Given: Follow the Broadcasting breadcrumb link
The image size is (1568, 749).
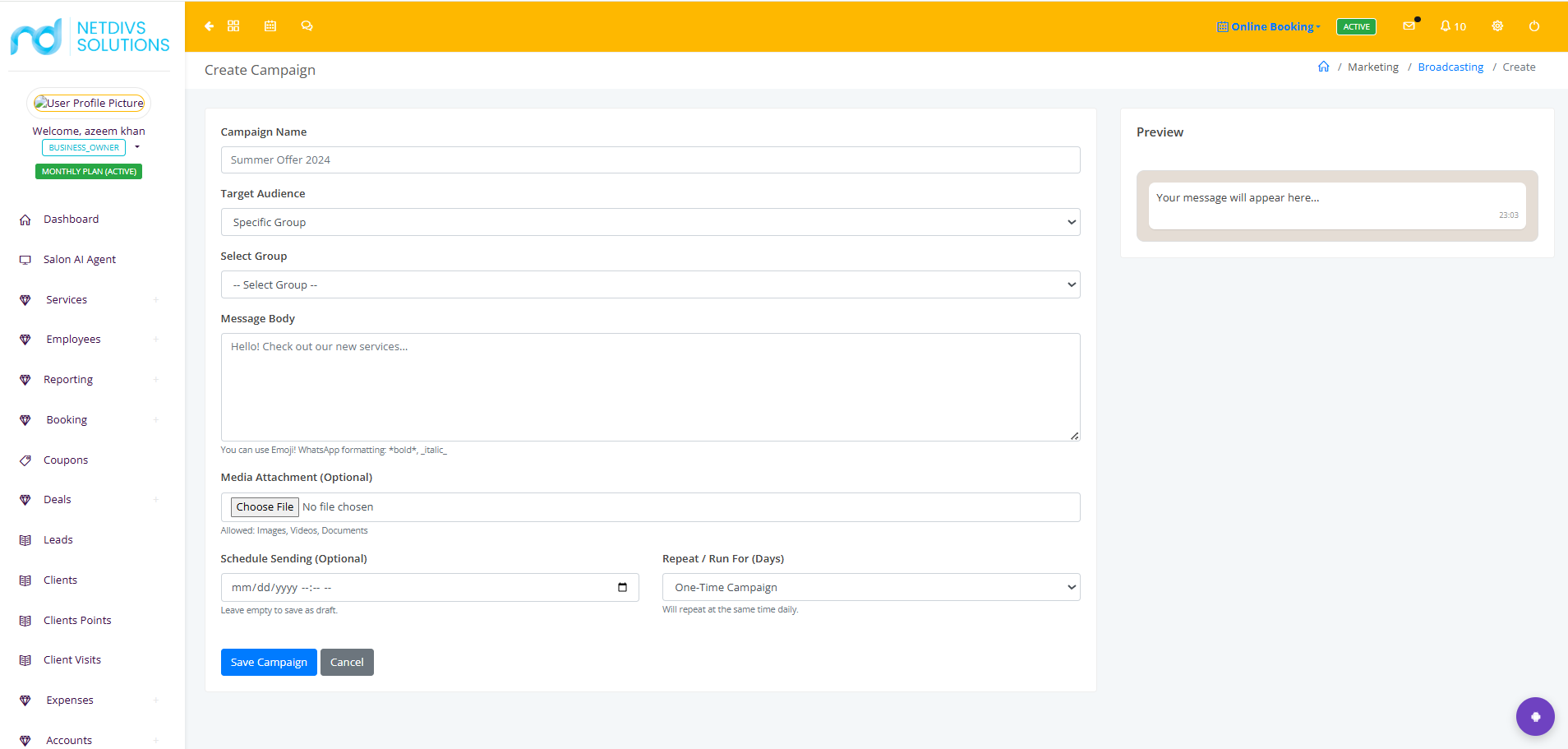Looking at the screenshot, I should pyautogui.click(x=1450, y=67).
